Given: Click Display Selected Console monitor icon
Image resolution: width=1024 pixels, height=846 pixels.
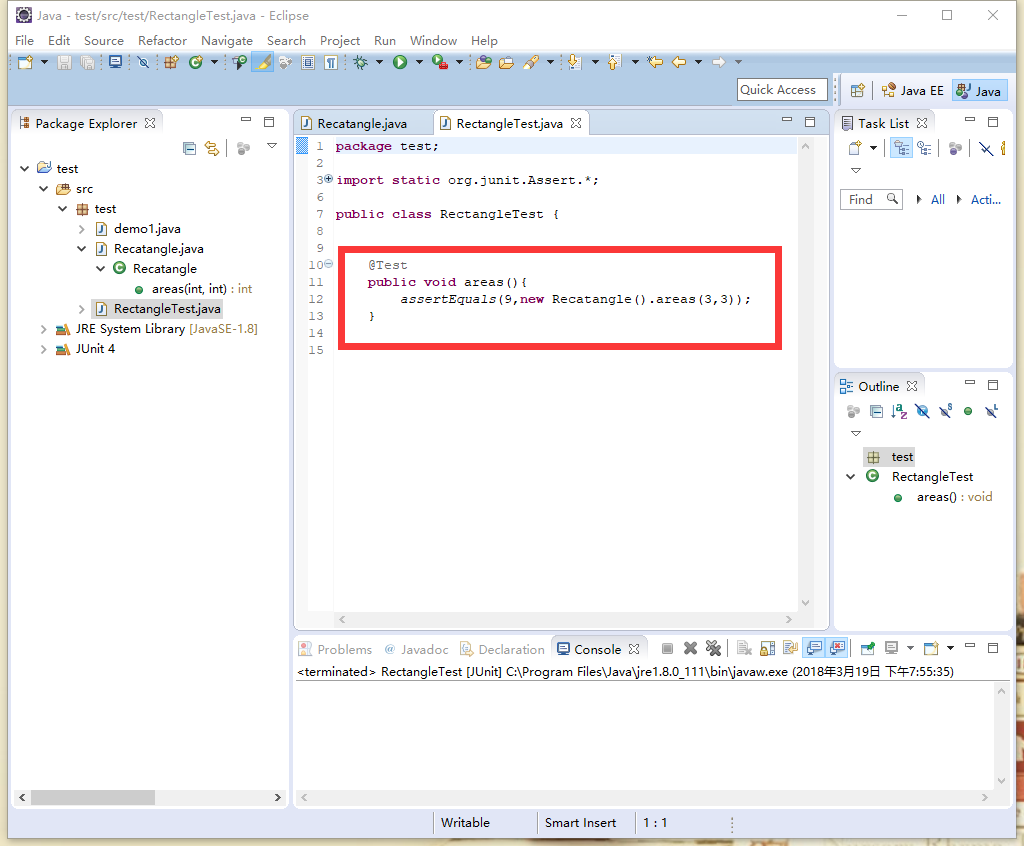Looking at the screenshot, I should click(x=891, y=648).
